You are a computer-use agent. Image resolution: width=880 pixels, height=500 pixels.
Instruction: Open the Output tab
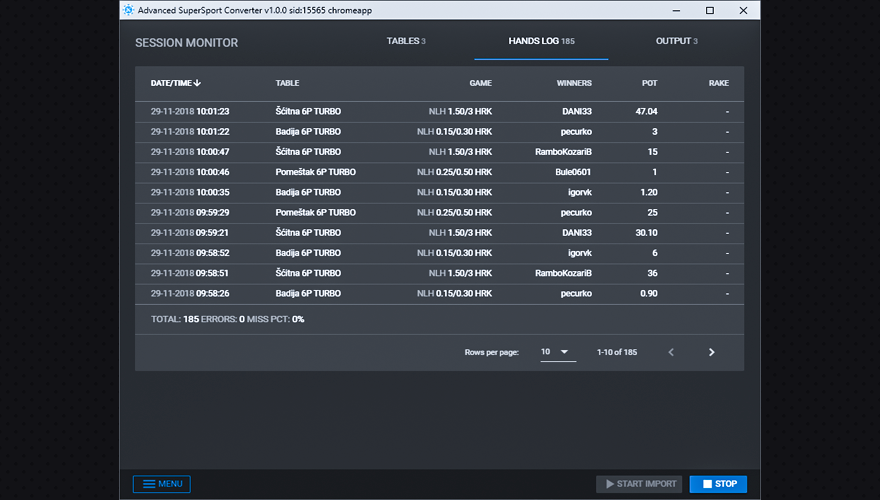pyautogui.click(x=676, y=41)
